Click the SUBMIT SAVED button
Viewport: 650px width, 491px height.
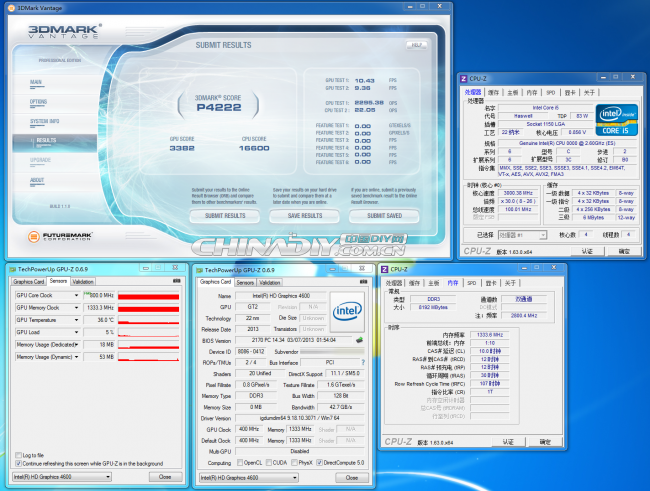tap(384, 216)
